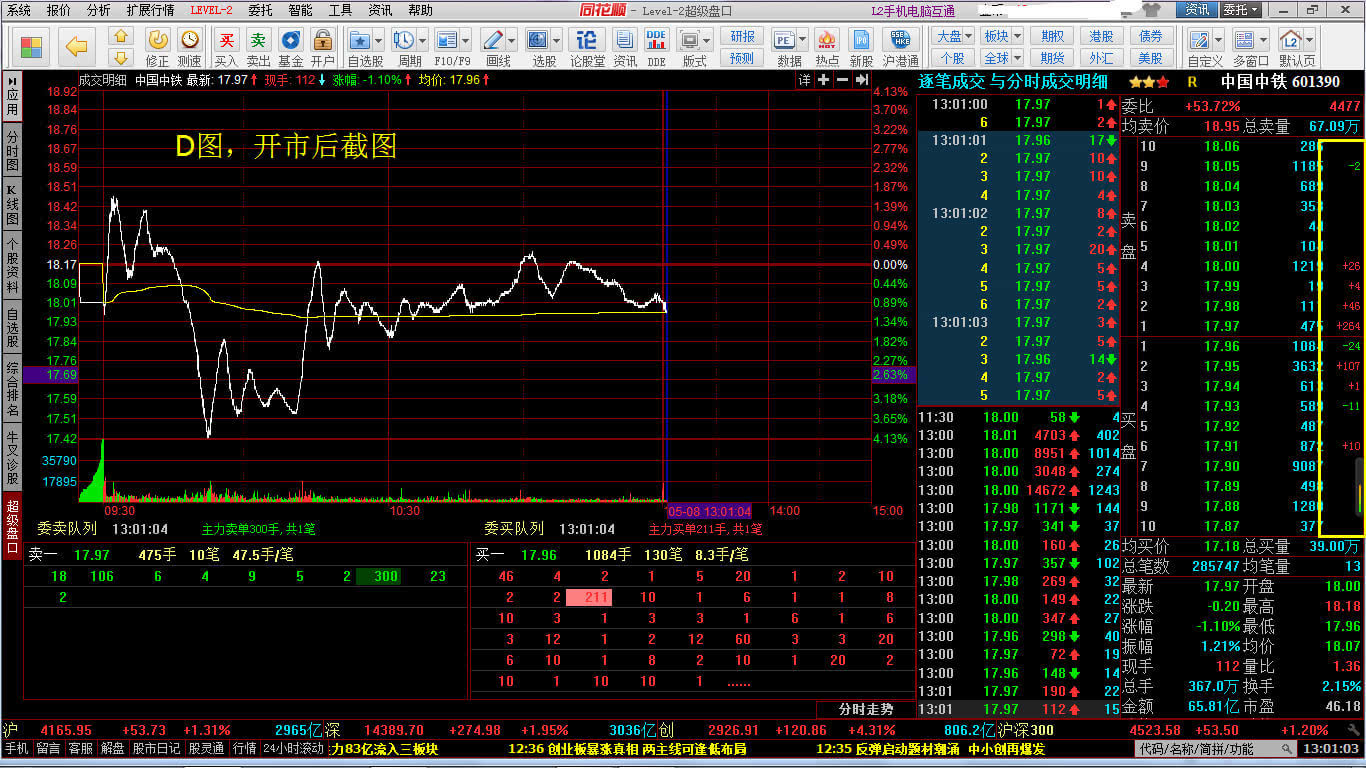Click the 研报 research report button
The height and width of the screenshot is (768, 1366).
(x=742, y=37)
